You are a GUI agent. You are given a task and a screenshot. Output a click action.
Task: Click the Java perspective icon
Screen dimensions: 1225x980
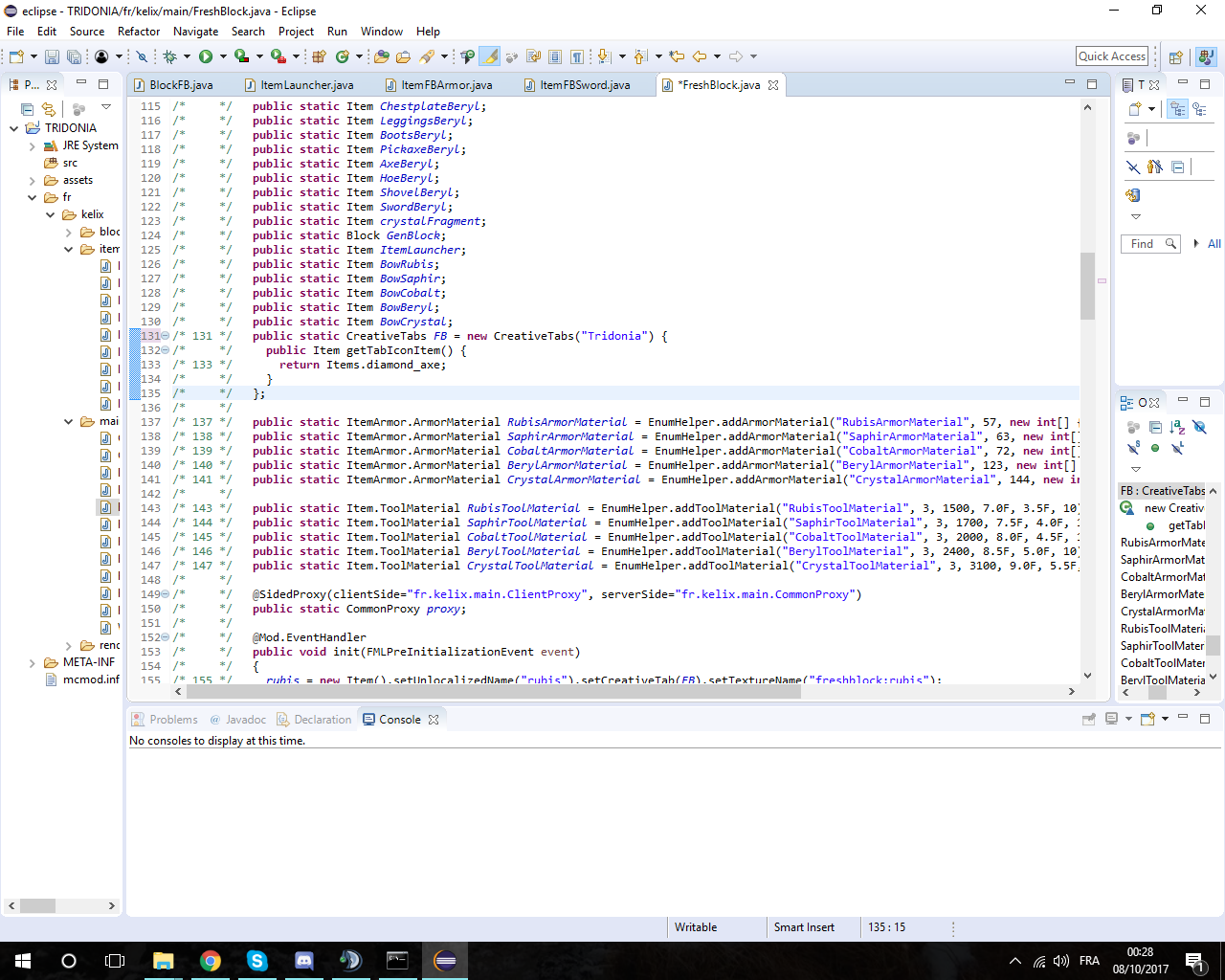[1206, 56]
